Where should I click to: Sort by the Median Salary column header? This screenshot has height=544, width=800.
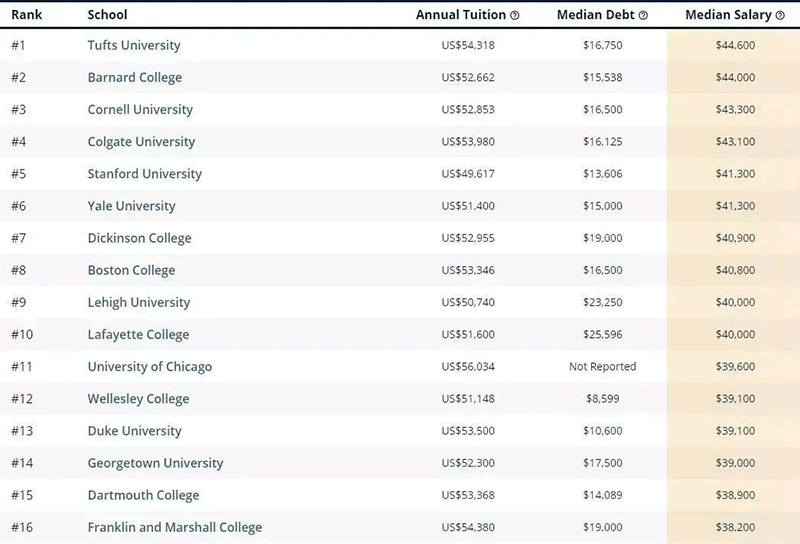728,15
